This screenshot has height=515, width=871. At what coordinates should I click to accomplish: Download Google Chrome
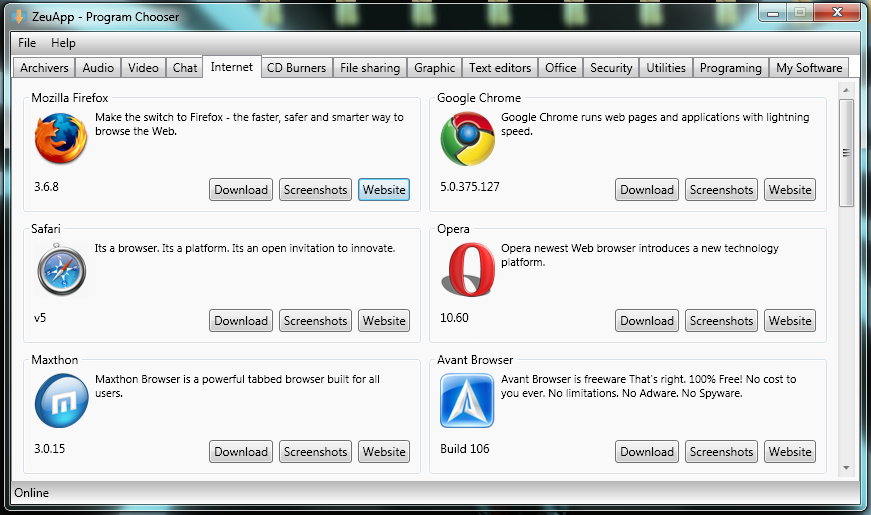coord(647,189)
